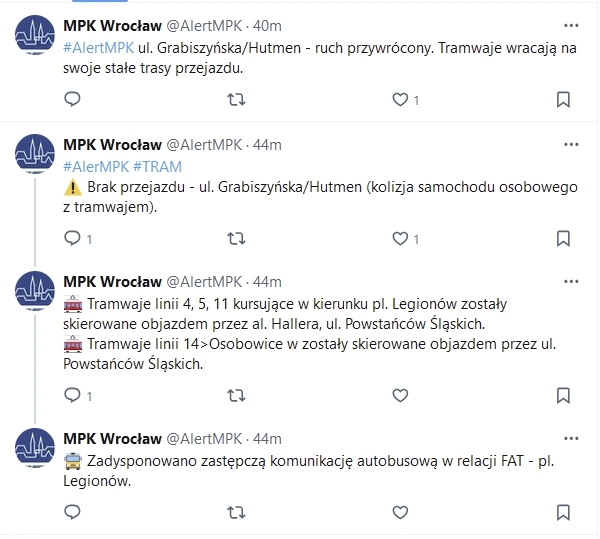Open the #TRAM hashtag
The width and height of the screenshot is (600, 539).
(157, 166)
